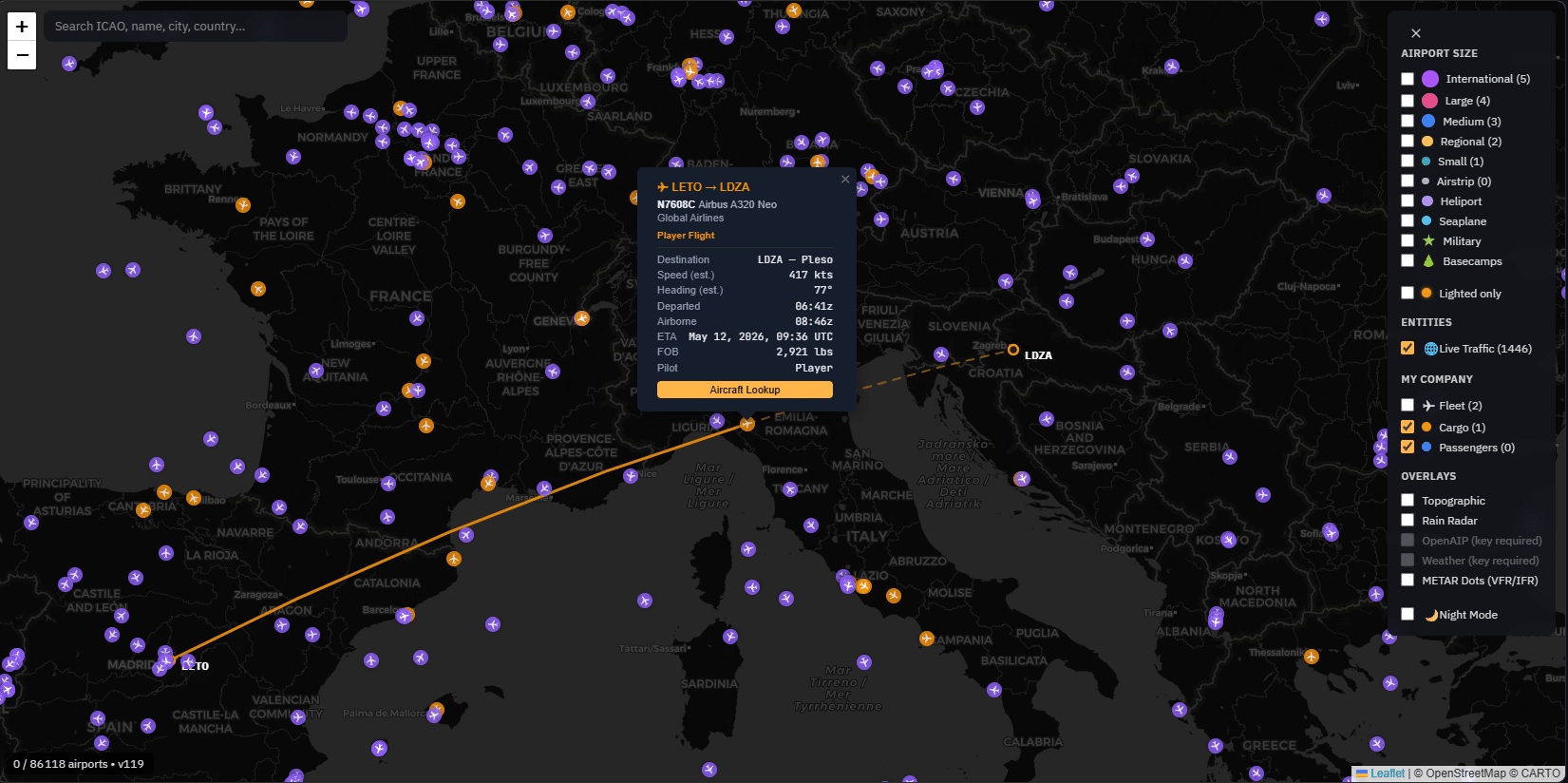
Task: Select purple aircraft near Budapest label
Action: click(x=1147, y=239)
